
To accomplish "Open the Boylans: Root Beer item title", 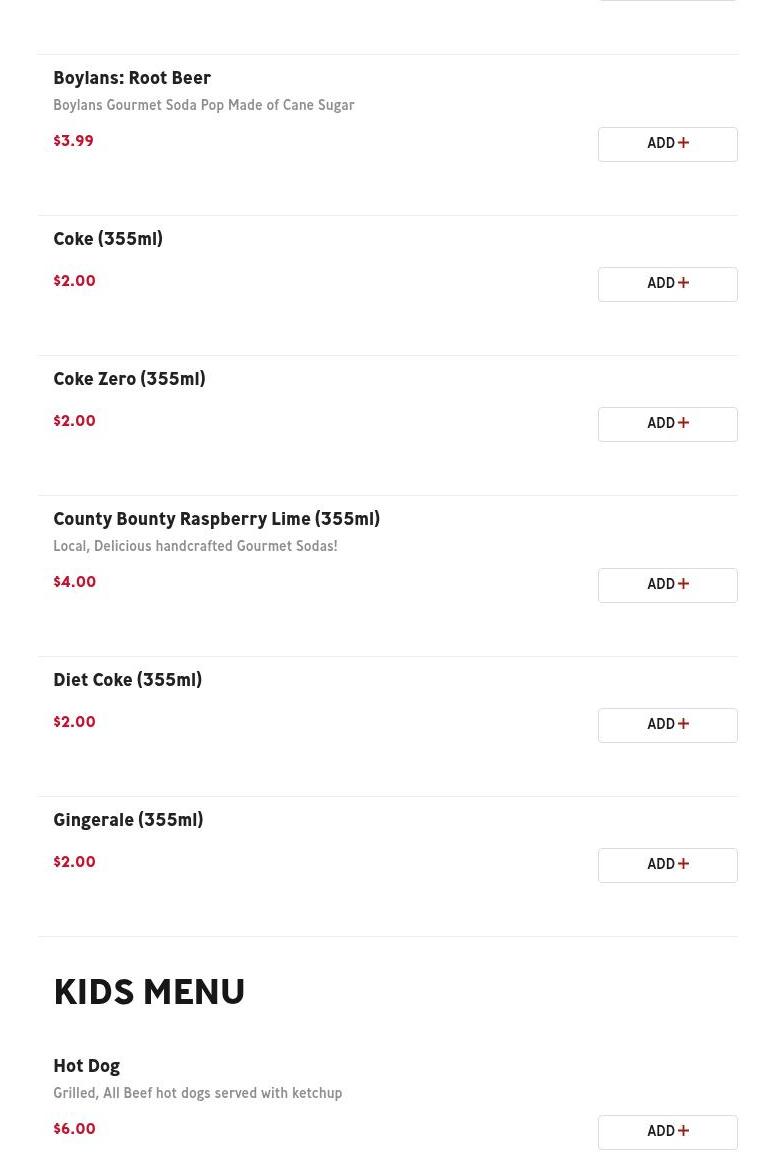I will (x=132, y=78).
